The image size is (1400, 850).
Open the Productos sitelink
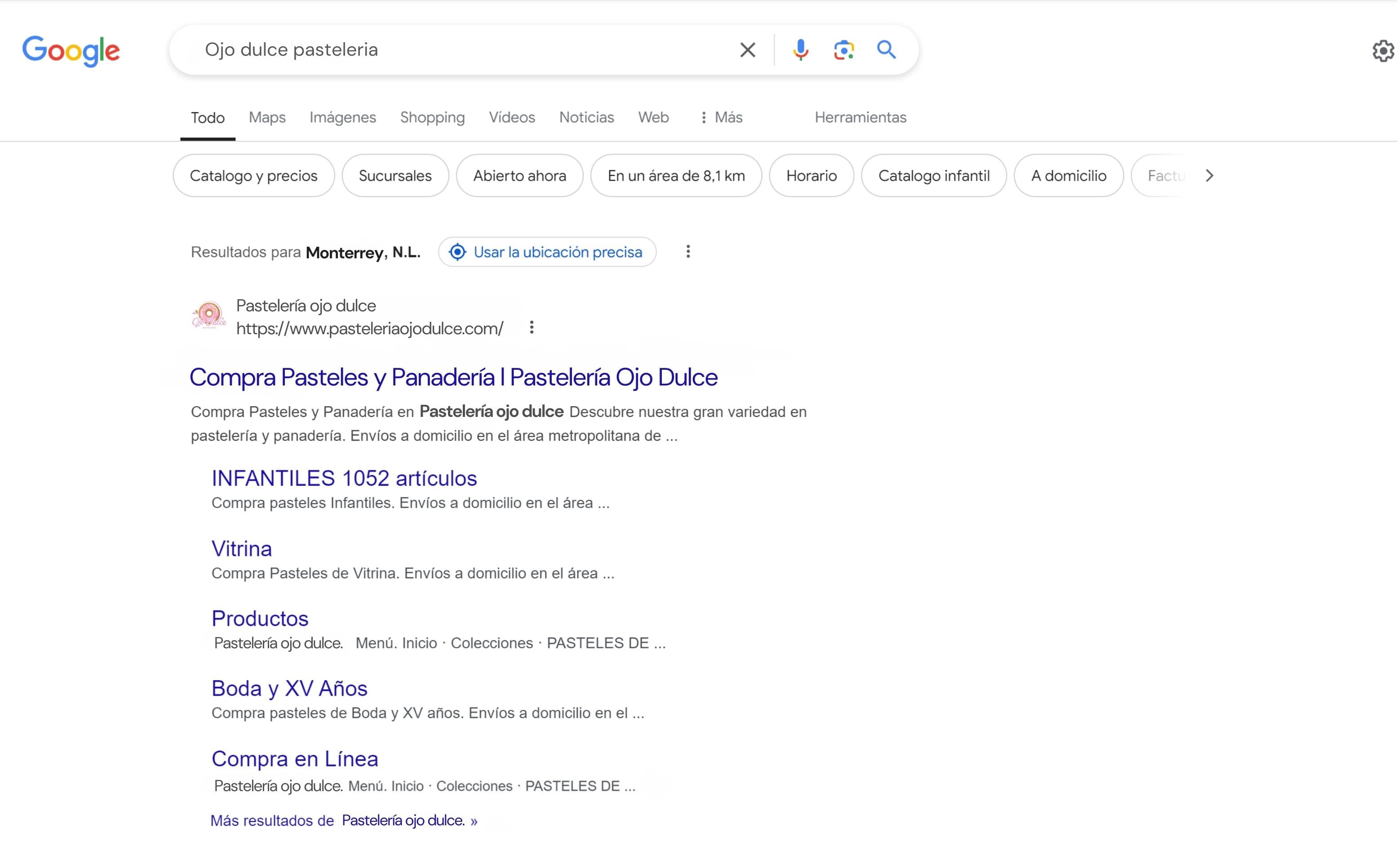pyautogui.click(x=260, y=620)
